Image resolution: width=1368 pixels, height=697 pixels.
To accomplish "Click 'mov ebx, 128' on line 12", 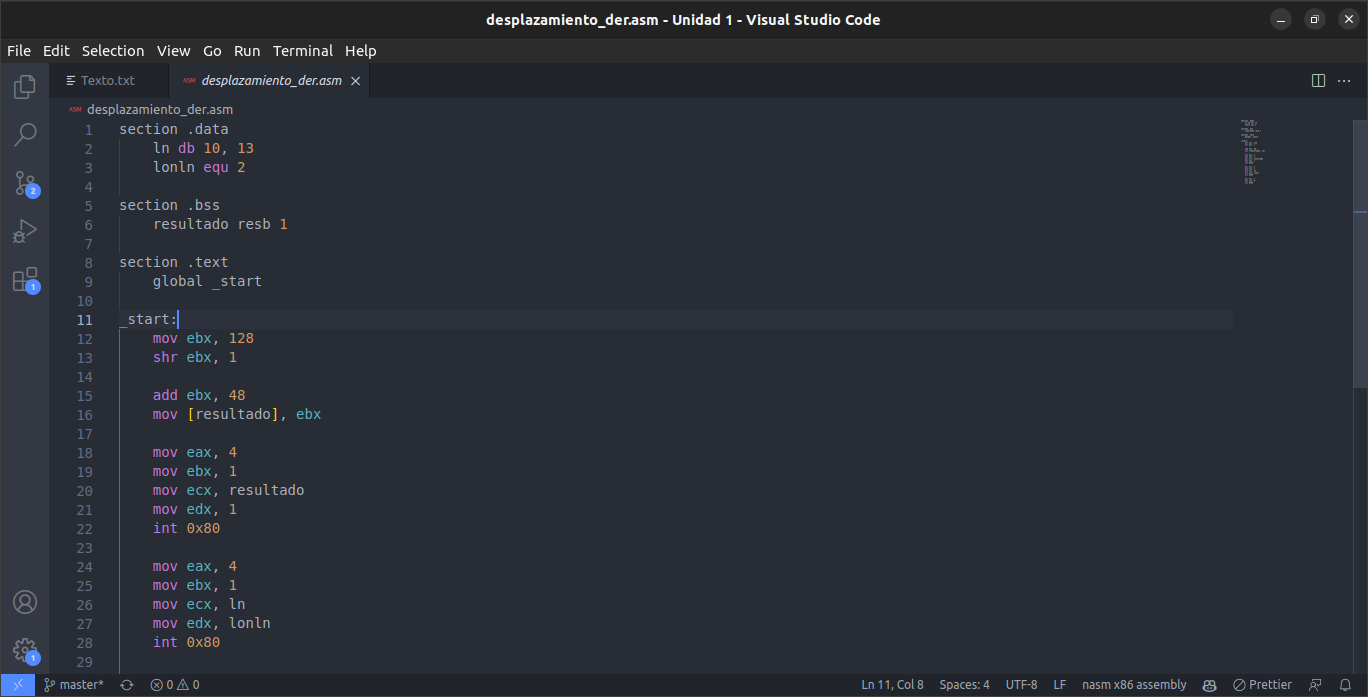I will [x=203, y=338].
